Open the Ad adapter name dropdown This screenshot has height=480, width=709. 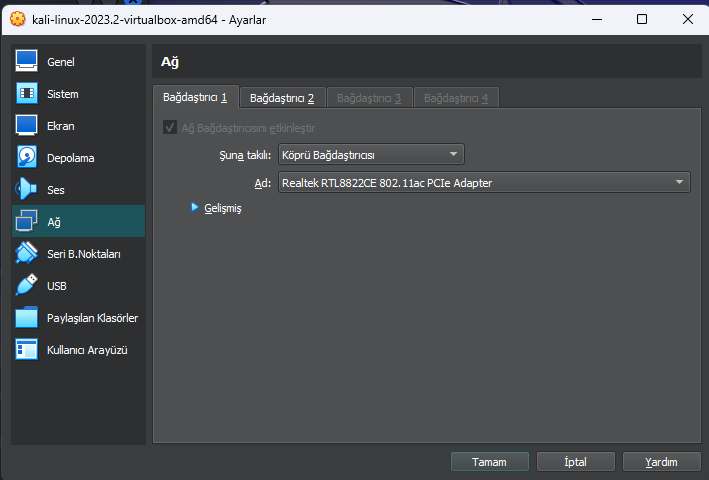click(x=484, y=182)
